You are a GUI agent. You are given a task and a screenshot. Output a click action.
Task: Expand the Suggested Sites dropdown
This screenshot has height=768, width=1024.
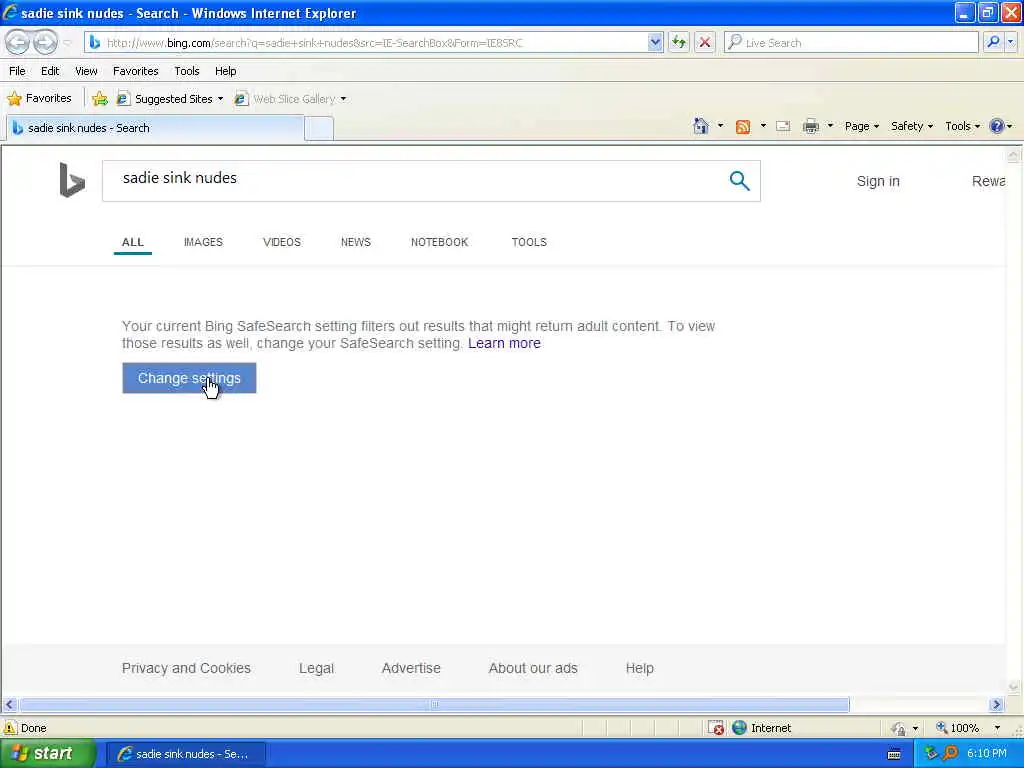[220, 99]
